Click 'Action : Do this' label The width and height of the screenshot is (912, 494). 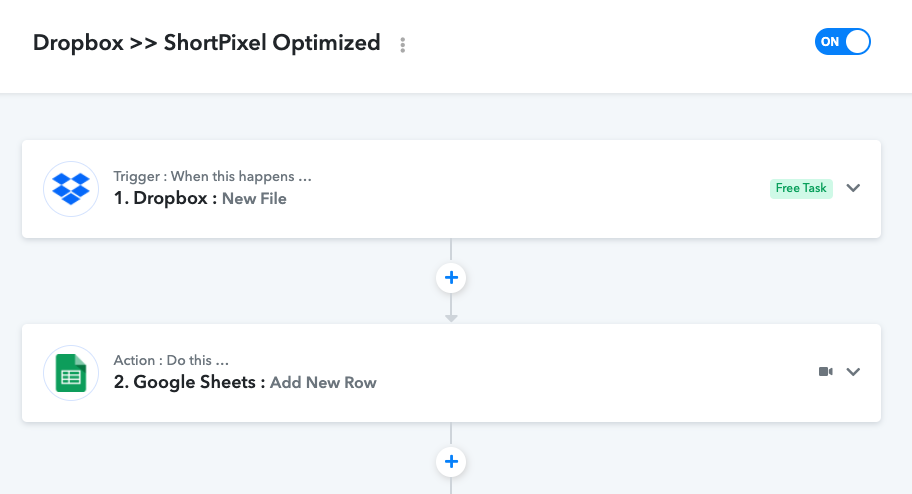[171, 360]
